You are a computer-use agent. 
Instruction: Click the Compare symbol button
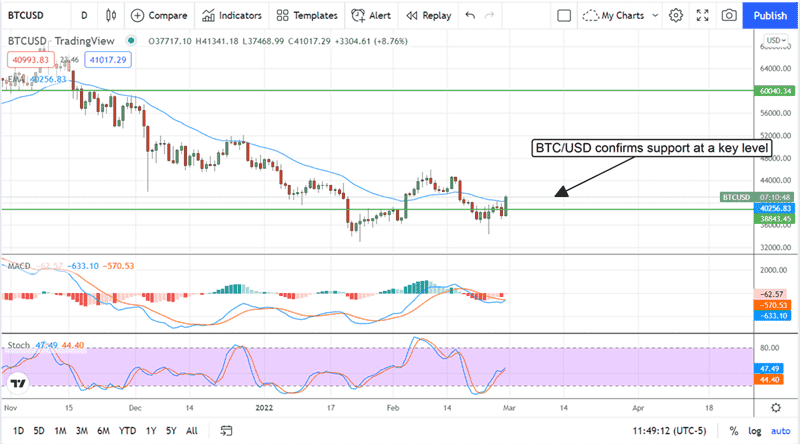coord(159,15)
